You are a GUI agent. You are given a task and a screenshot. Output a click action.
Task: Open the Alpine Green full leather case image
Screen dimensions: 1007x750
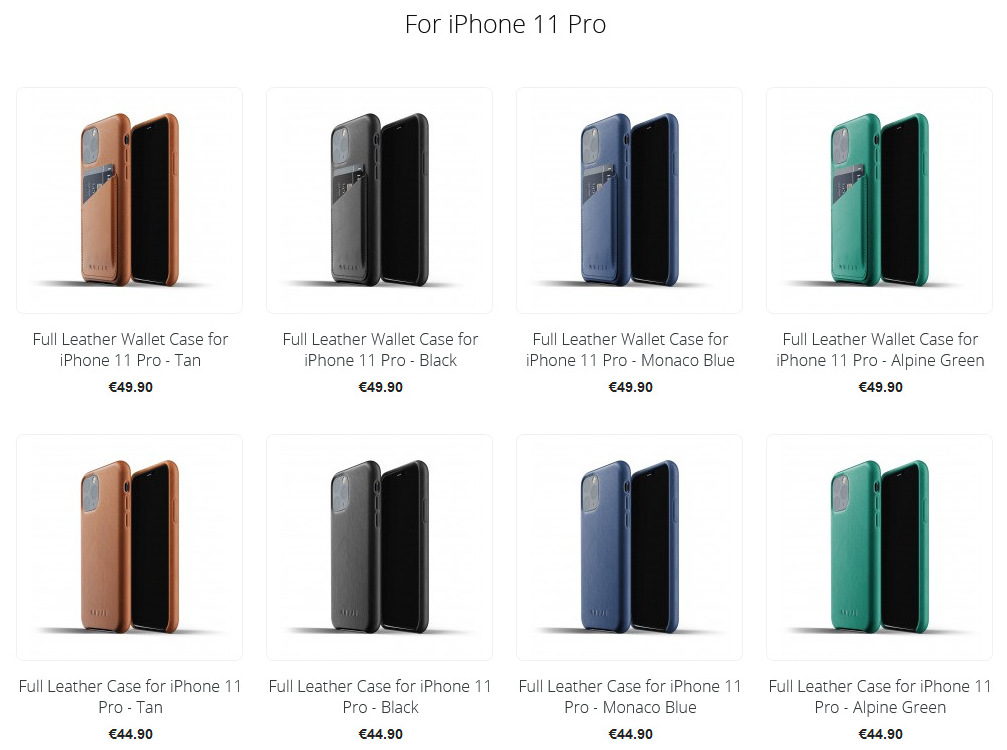click(x=879, y=547)
